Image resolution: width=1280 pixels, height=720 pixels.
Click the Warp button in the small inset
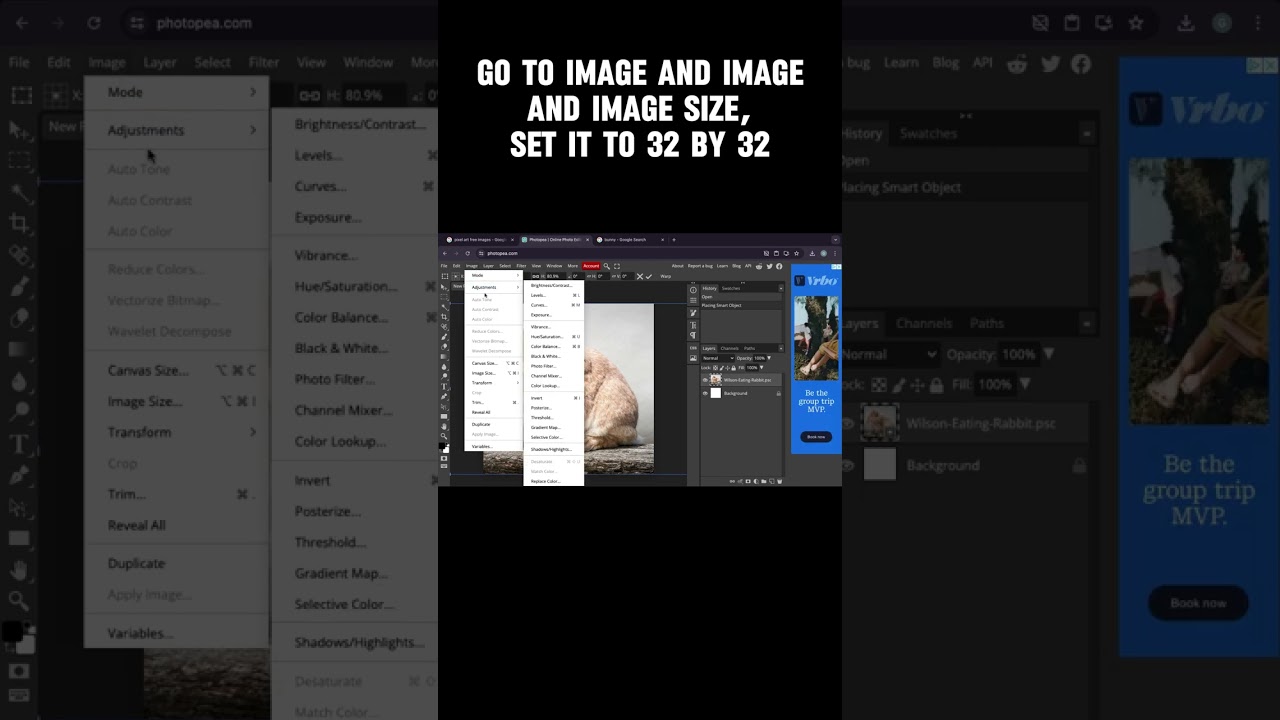(665, 276)
